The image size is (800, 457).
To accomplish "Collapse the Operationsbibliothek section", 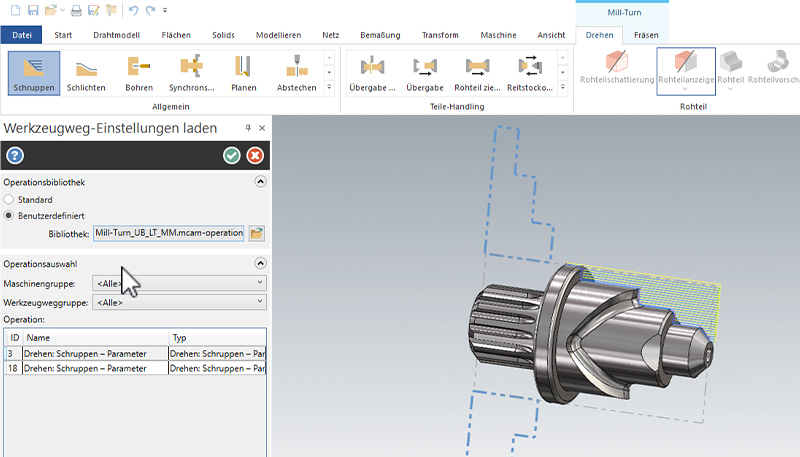I will [260, 182].
